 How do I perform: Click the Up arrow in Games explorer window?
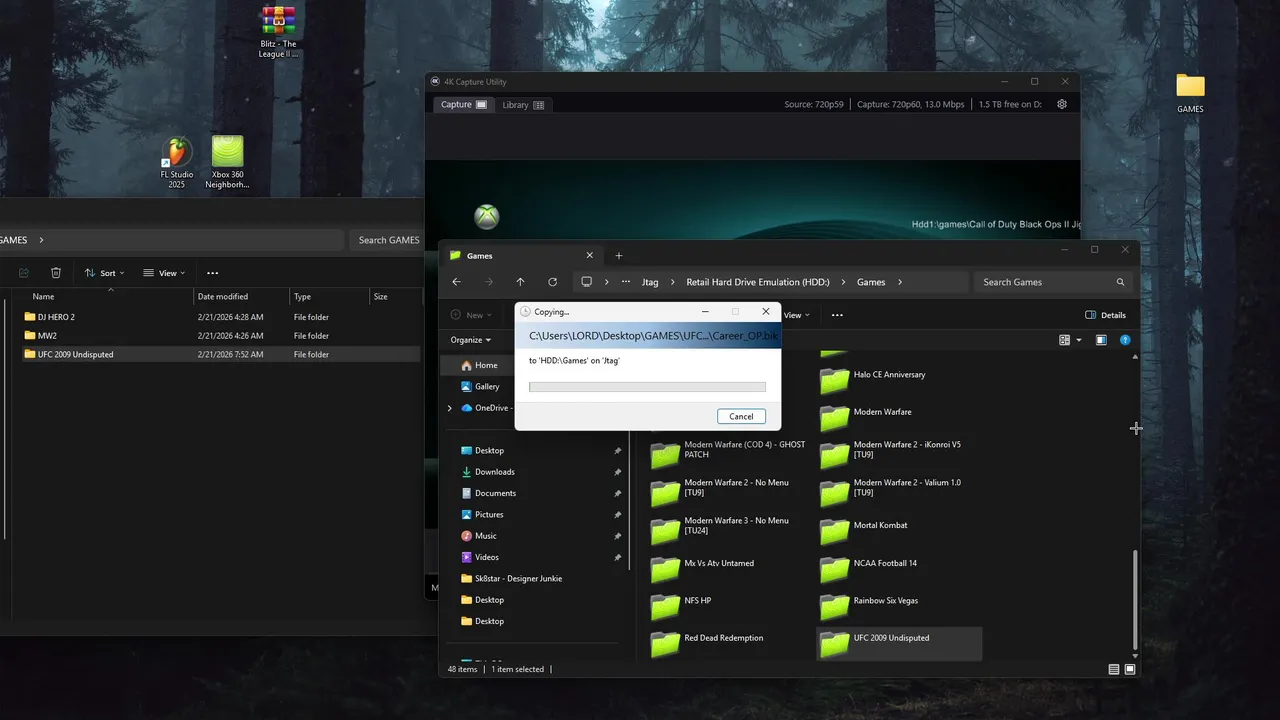(x=520, y=282)
